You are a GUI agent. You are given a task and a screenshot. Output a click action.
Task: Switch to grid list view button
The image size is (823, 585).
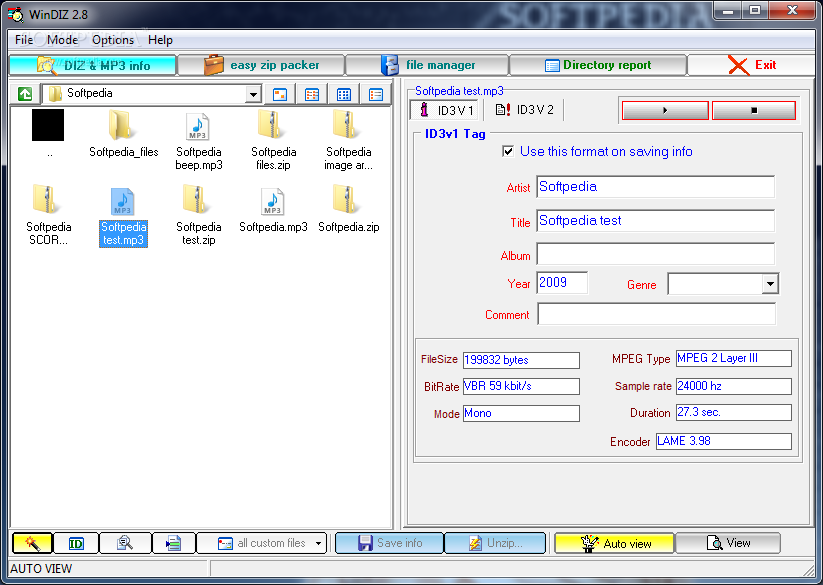pyautogui.click(x=344, y=94)
